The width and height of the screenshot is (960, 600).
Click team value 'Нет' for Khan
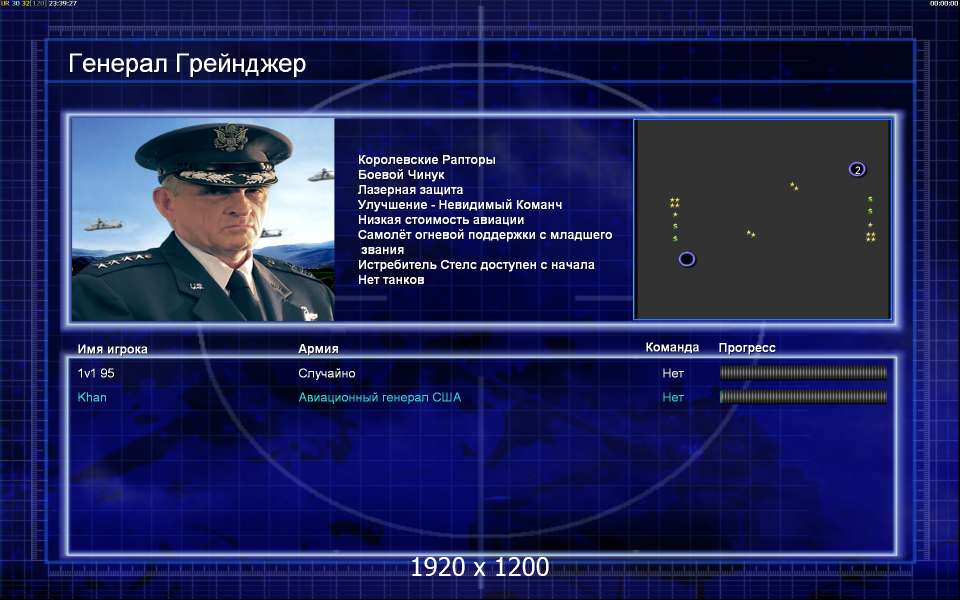click(x=673, y=397)
